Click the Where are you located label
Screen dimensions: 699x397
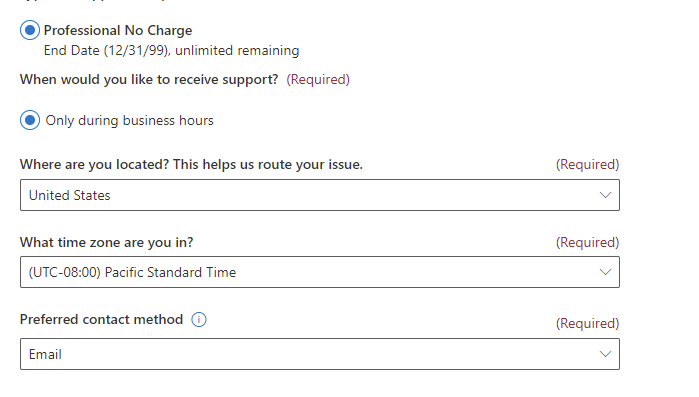(x=191, y=164)
